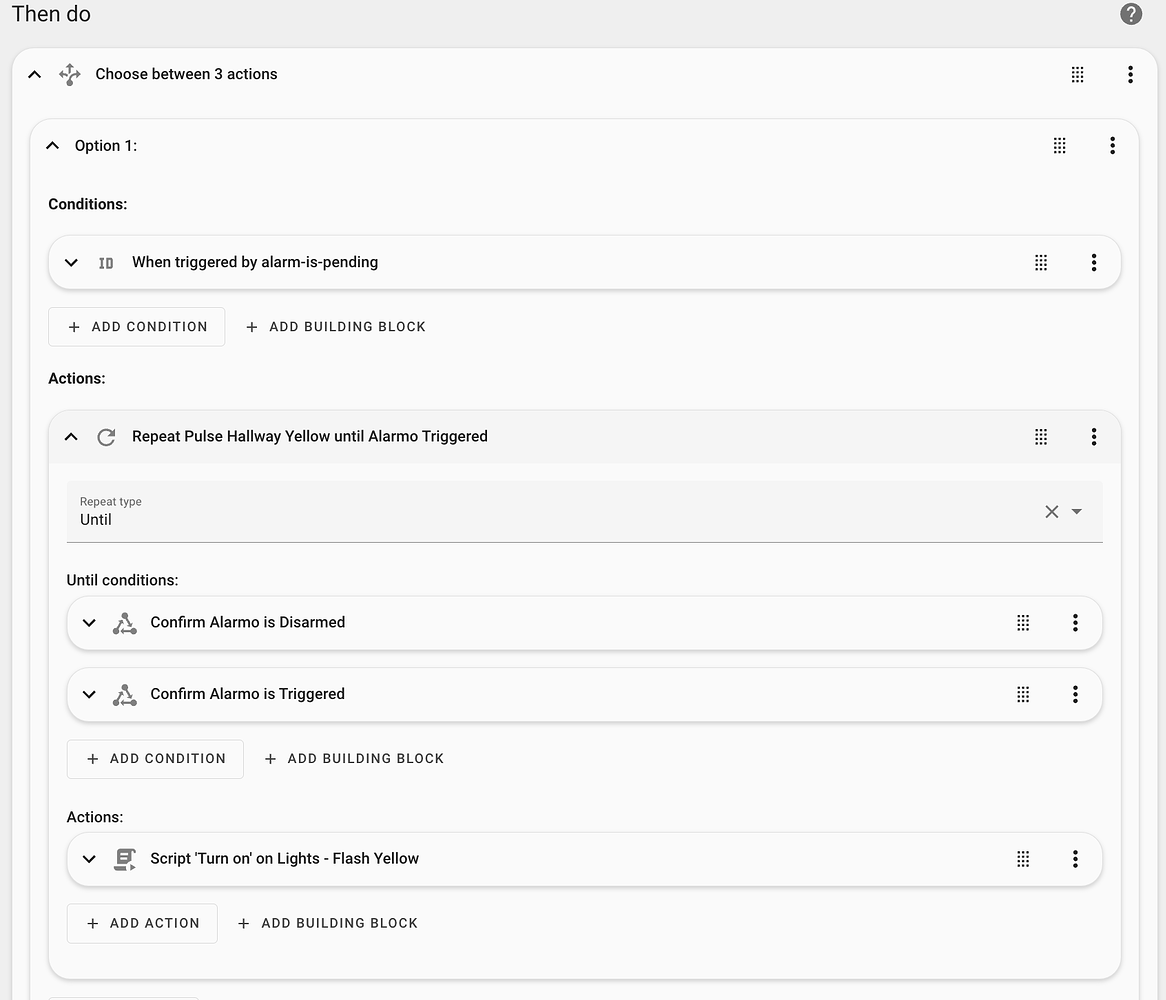The width and height of the screenshot is (1166, 1000).
Task: Click Add Action in repeat actions
Action: (x=142, y=923)
